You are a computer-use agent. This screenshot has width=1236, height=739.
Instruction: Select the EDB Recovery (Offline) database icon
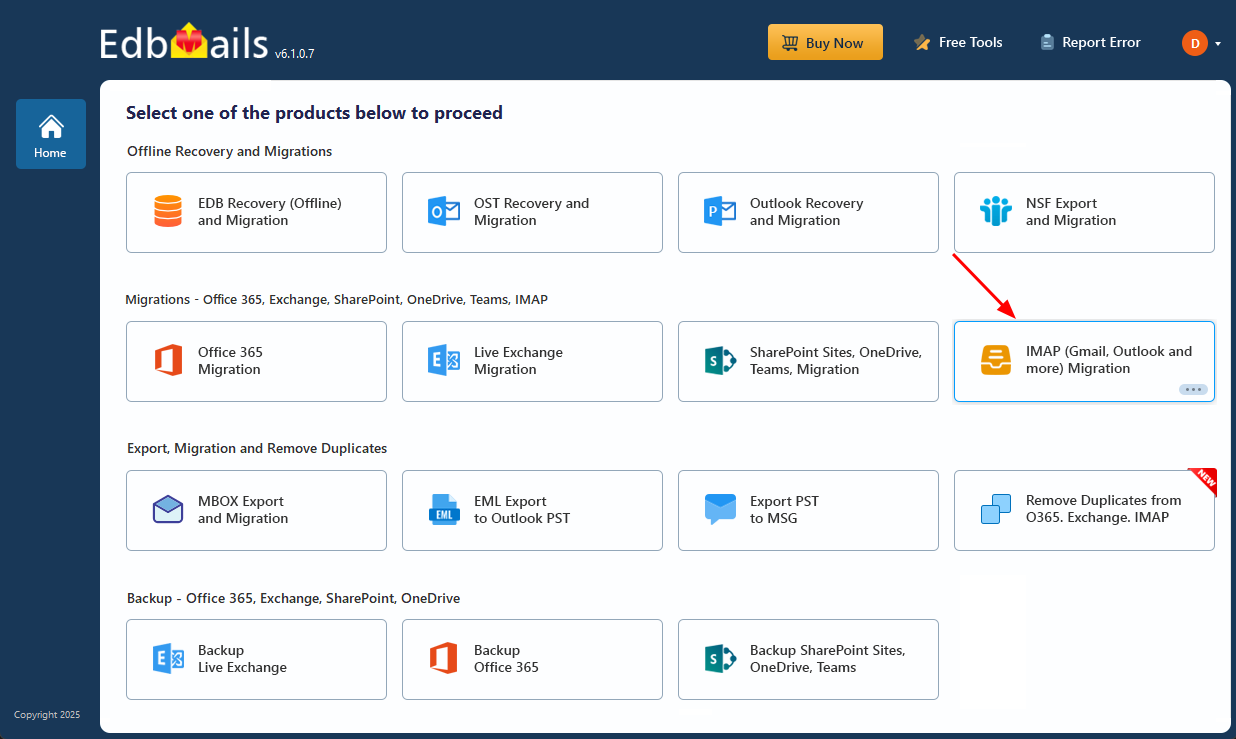click(167, 211)
